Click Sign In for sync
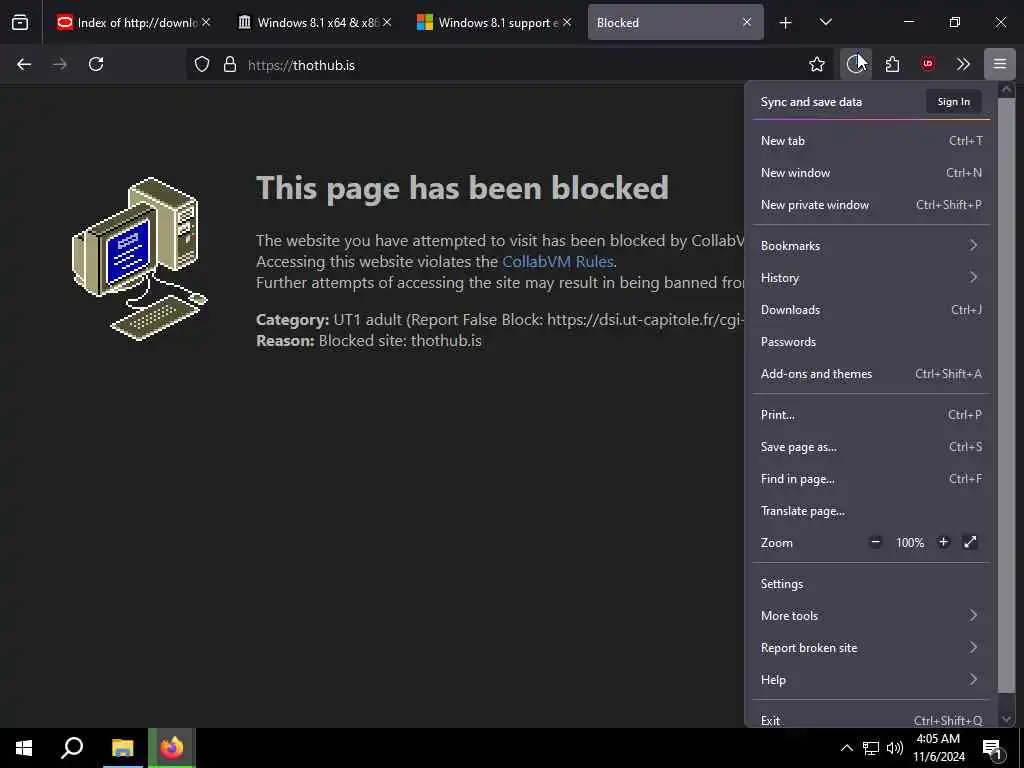This screenshot has width=1024, height=768. [x=953, y=101]
